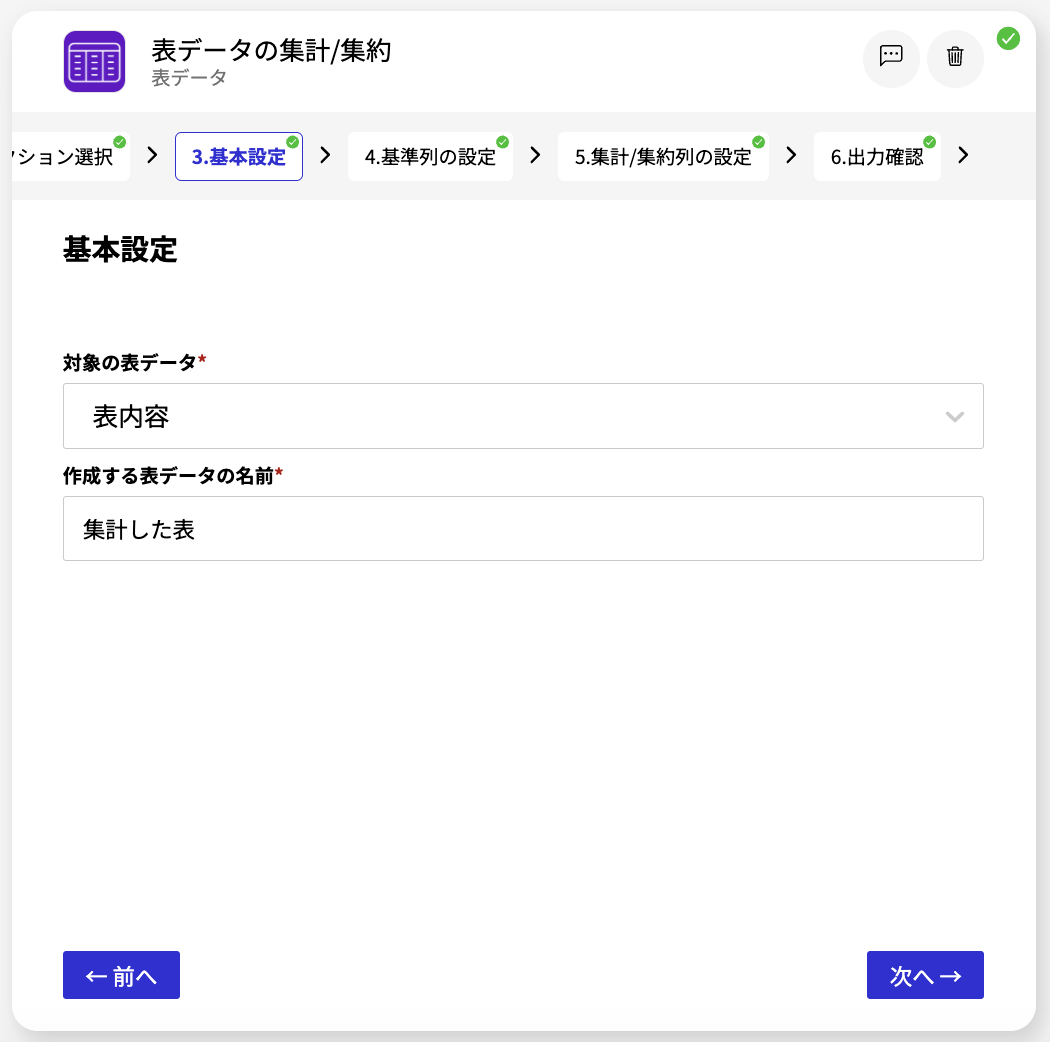This screenshot has width=1050, height=1042.
Task: Go to the アクション選択 step tab
Action: coord(70,157)
